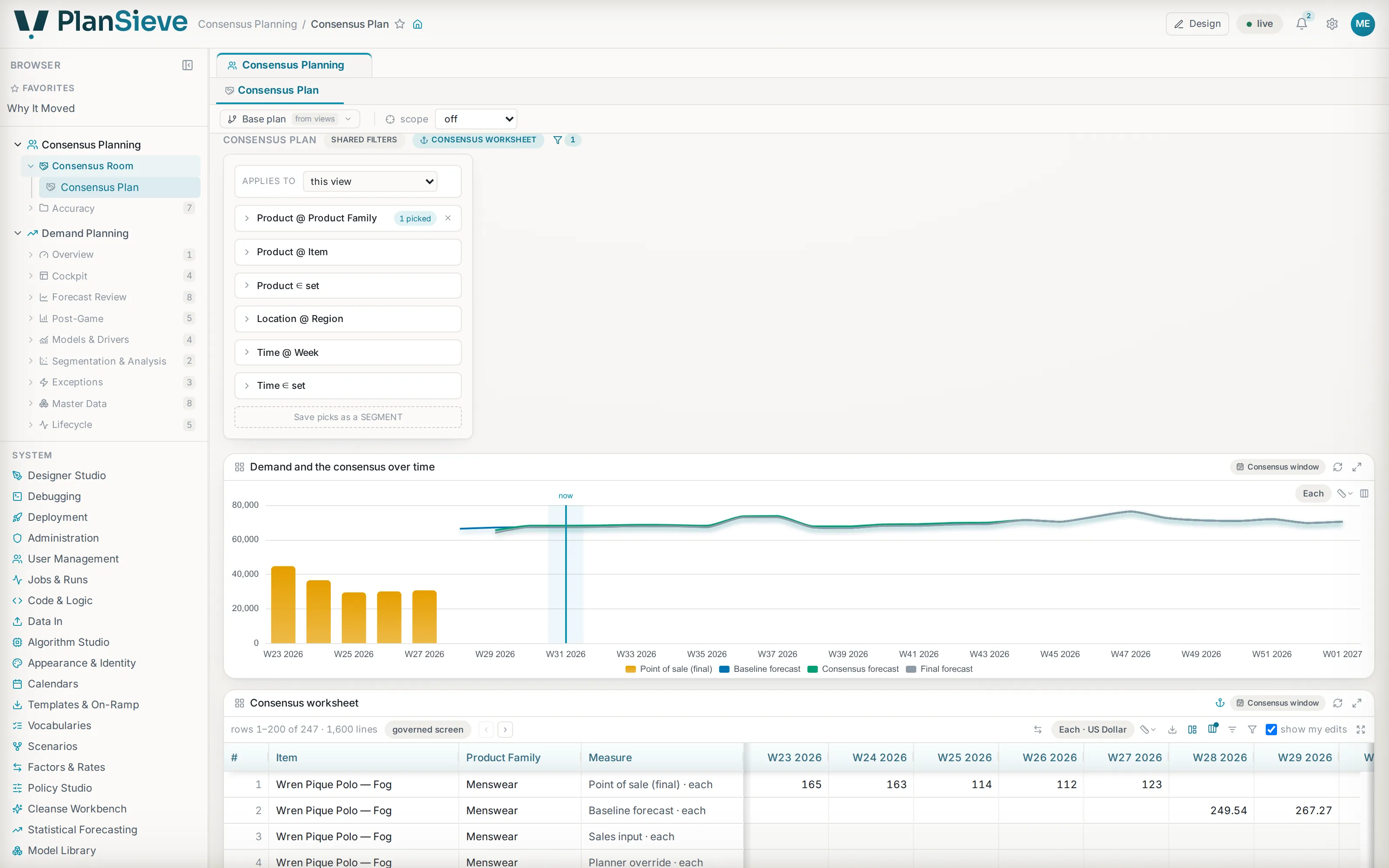
Task: Expand the Time @ Week filter
Action: (348, 353)
